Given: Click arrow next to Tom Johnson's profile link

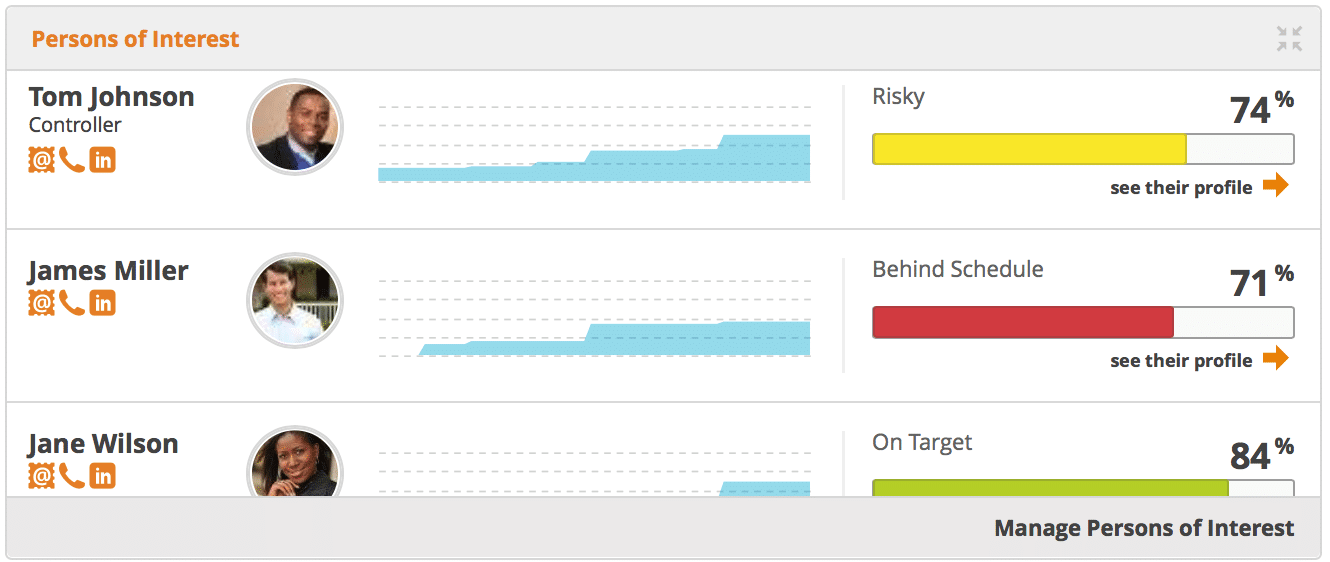Looking at the screenshot, I should [1276, 185].
